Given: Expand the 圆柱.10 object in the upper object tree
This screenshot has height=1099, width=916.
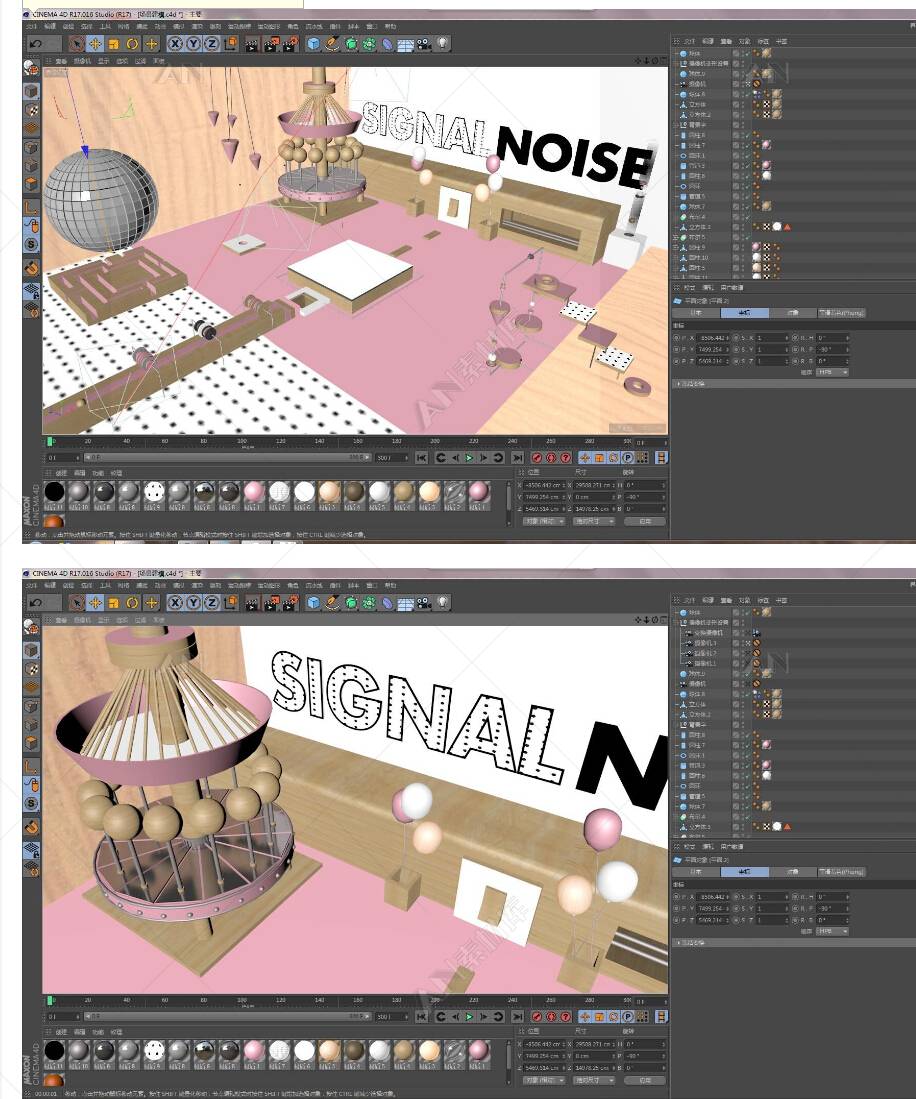Looking at the screenshot, I should tap(676, 258).
